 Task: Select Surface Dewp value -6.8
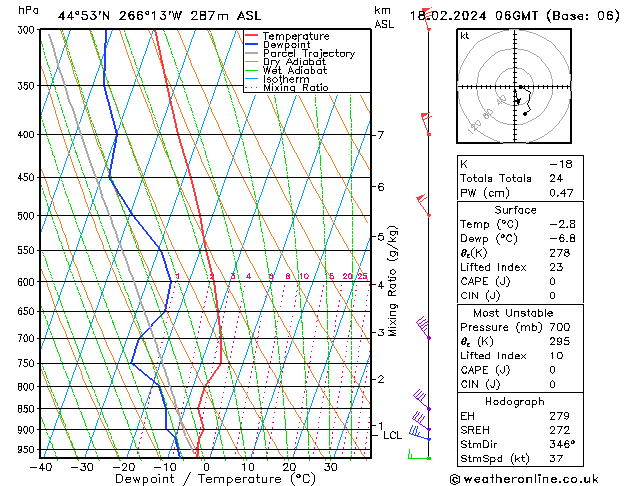pos(562,239)
